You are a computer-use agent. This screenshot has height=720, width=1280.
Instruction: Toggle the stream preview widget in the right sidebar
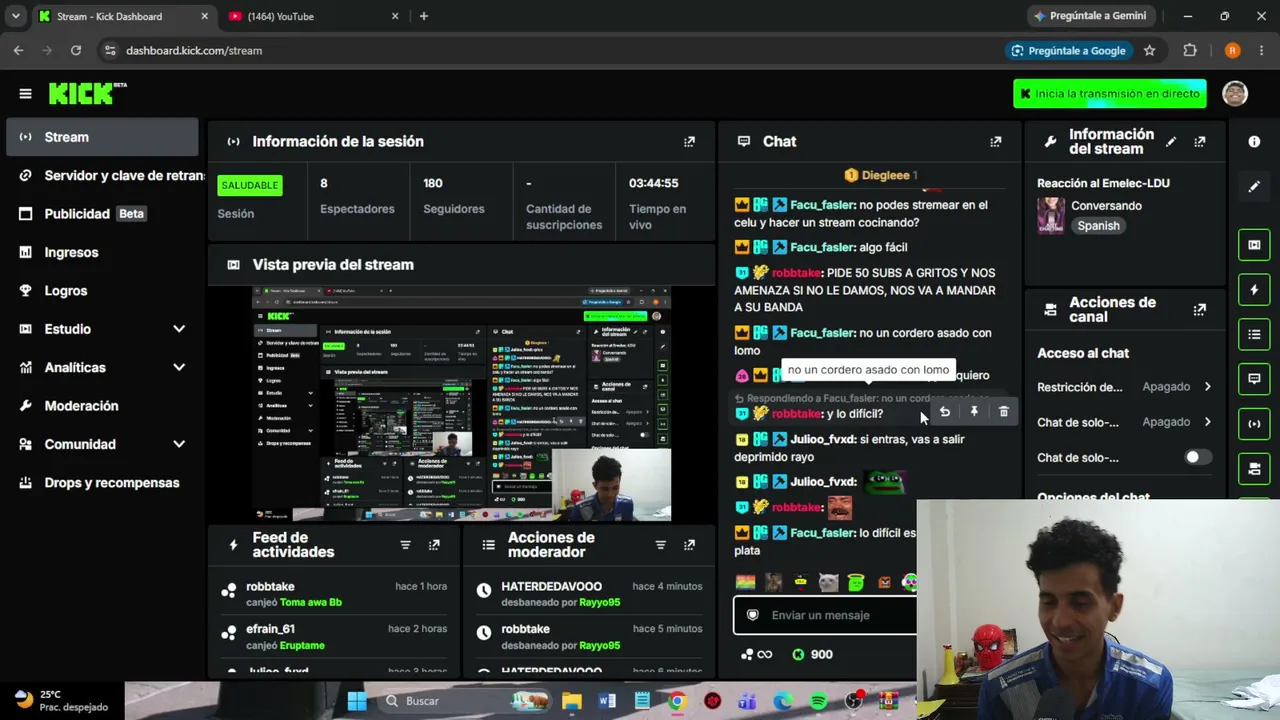(1254, 244)
